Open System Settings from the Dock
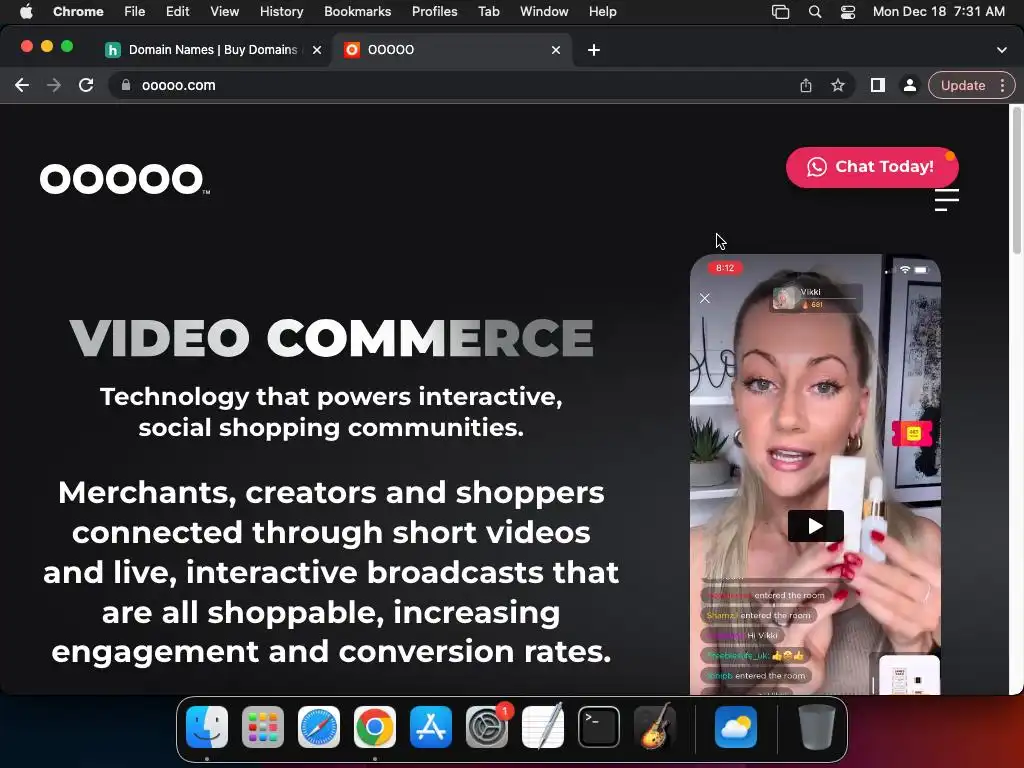1024x768 pixels. [x=487, y=727]
